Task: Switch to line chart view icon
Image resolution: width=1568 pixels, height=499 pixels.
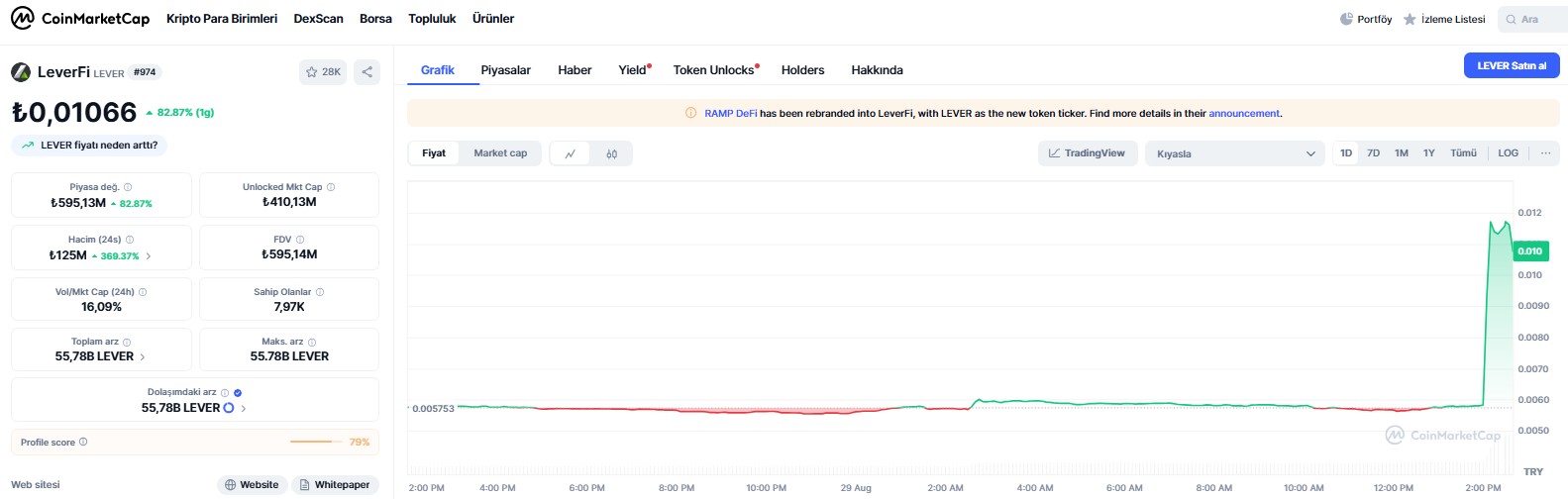Action: tap(571, 153)
